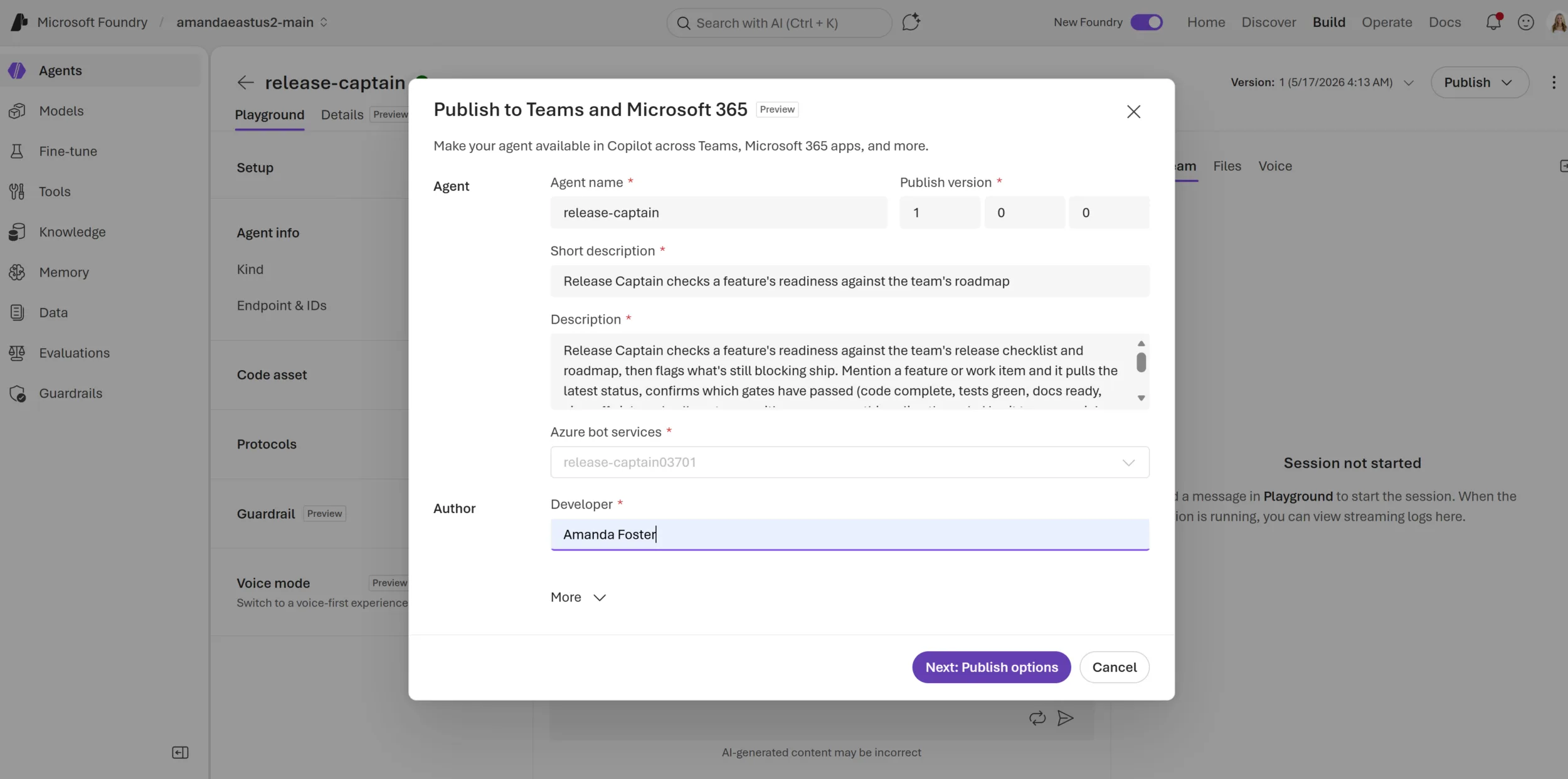Screen dimensions: 1568x779
Task: Click the regenerate loop icon in chat box
Action: [x=1037, y=718]
